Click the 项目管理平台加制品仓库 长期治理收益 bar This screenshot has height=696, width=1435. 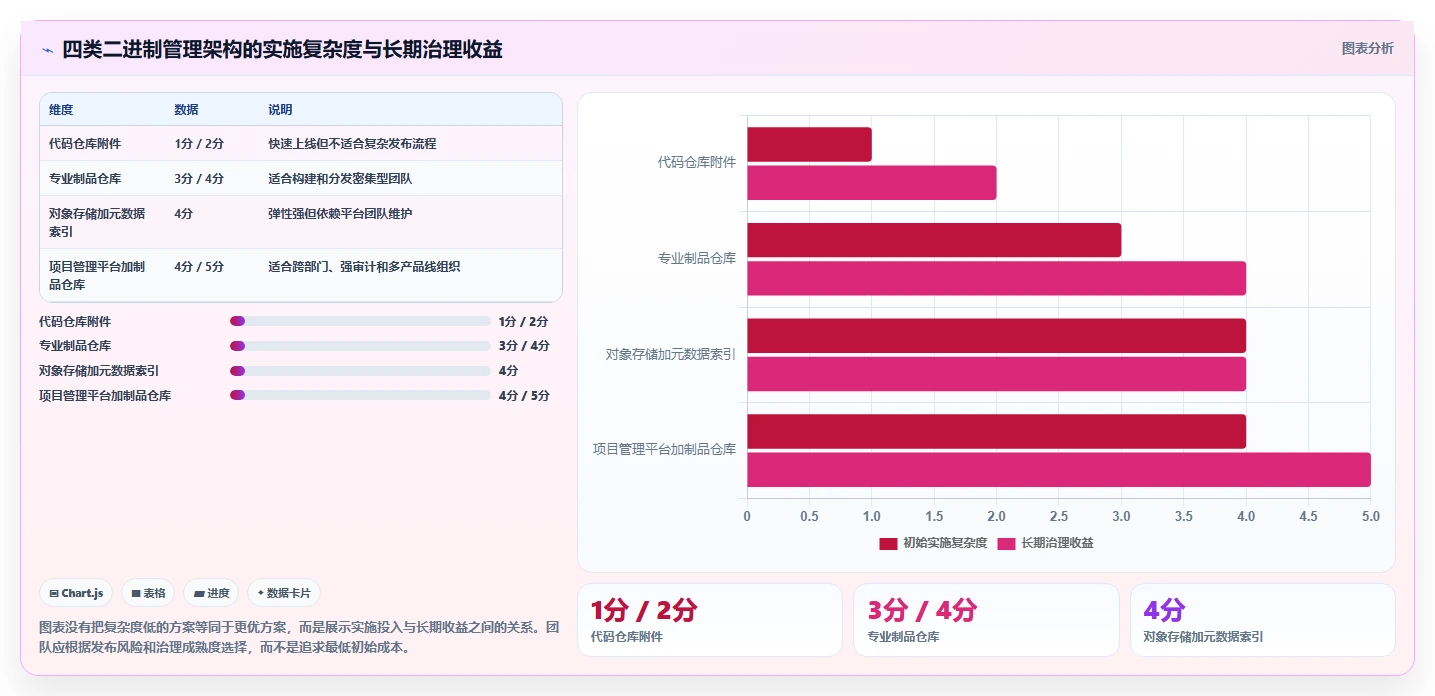[x=1059, y=470]
